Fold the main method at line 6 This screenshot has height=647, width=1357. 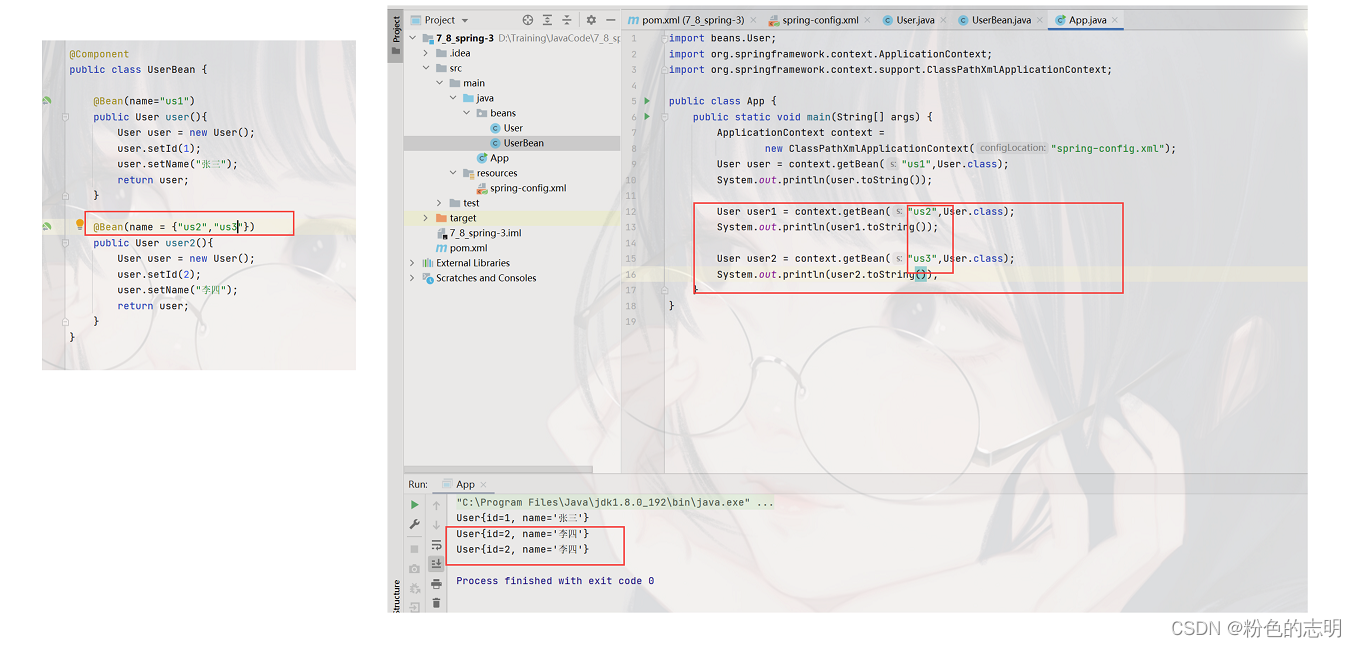pos(665,117)
